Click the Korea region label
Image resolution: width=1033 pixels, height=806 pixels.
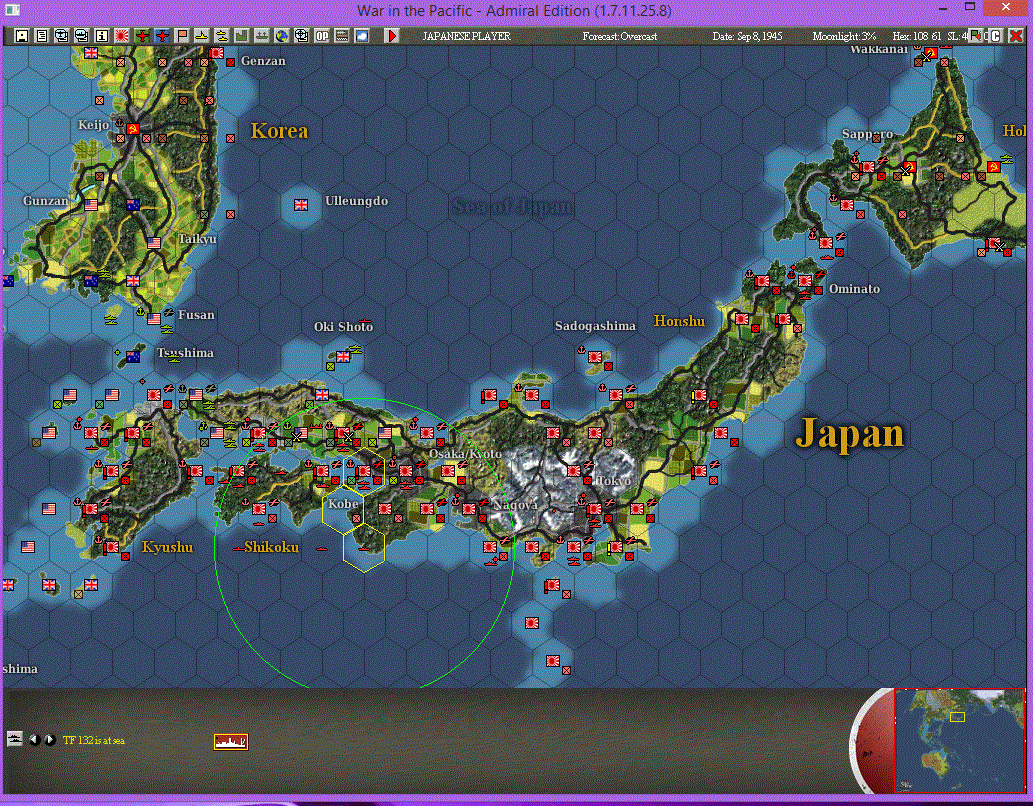(279, 130)
